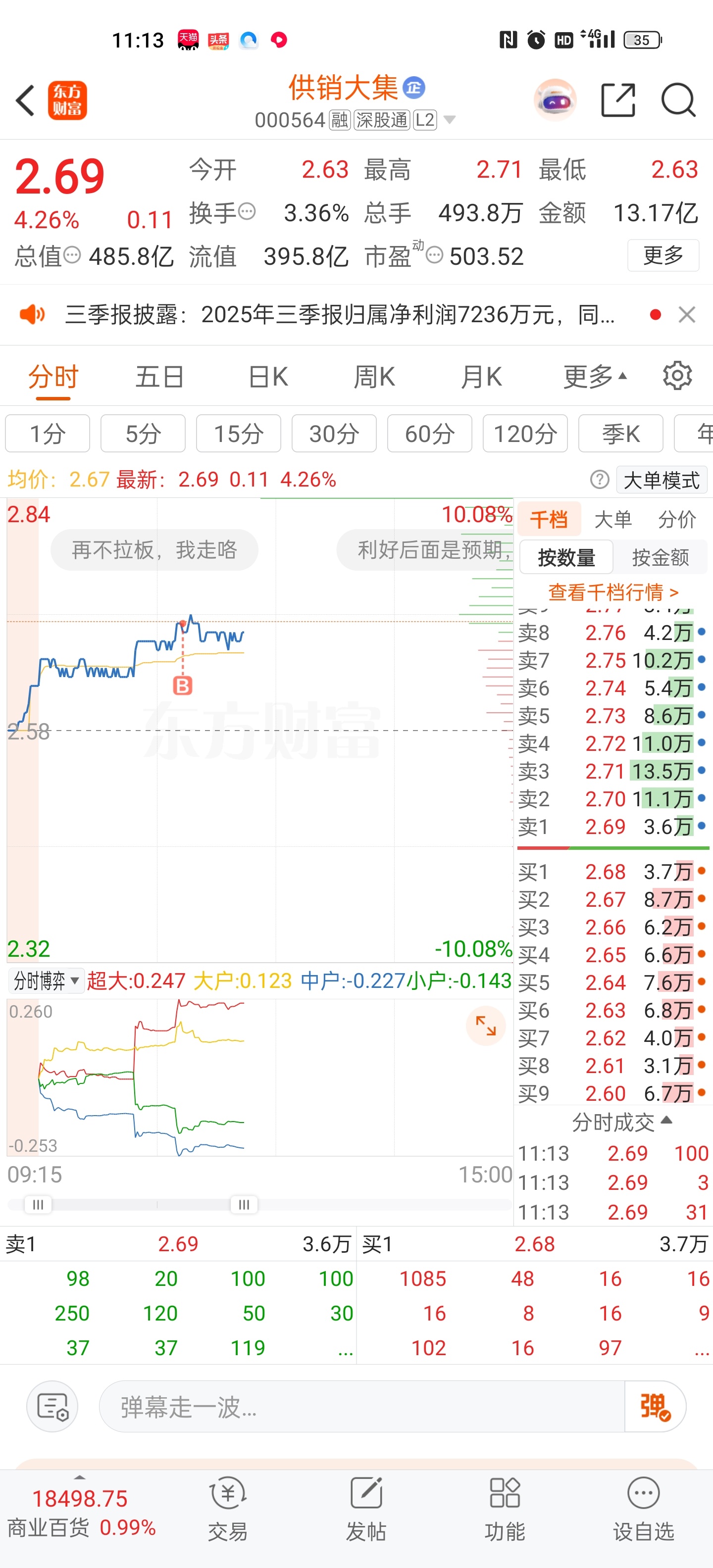Screen dimensions: 713x1568
Task: Open chart settings gear icon
Action: [677, 376]
